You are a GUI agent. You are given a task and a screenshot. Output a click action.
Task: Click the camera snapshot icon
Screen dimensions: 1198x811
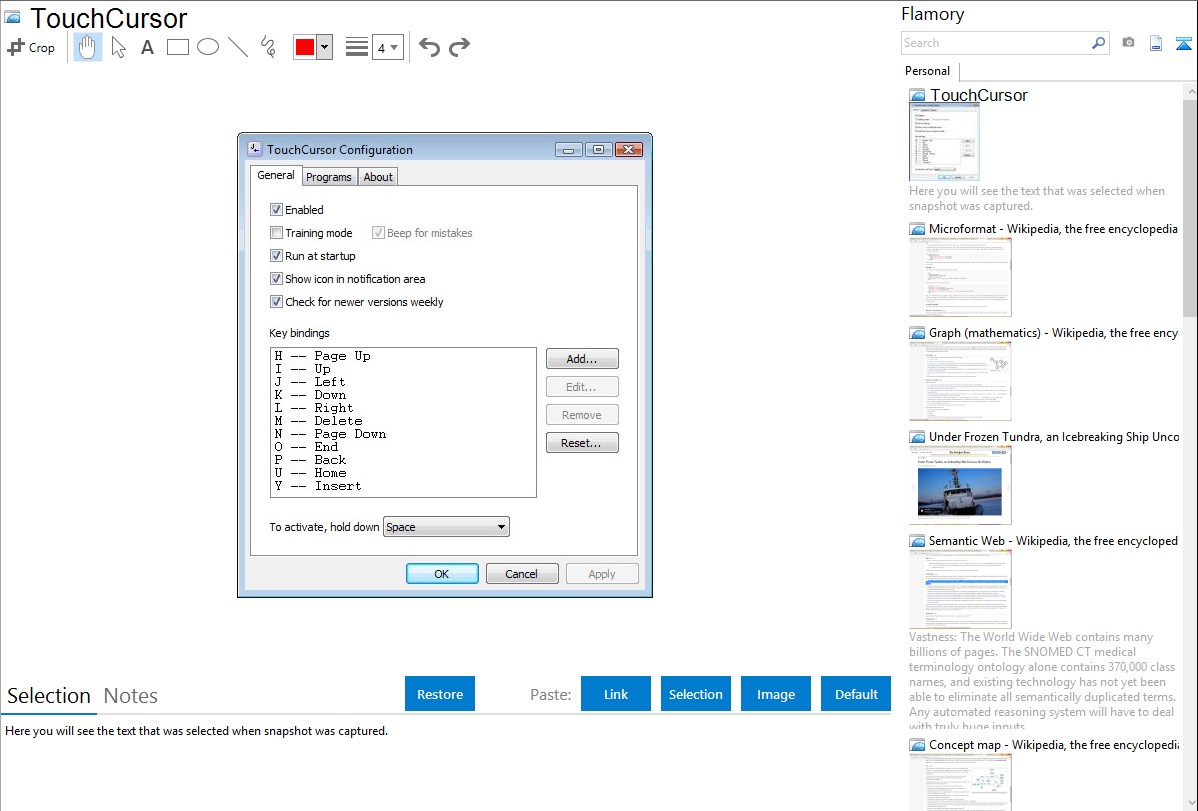1128,43
